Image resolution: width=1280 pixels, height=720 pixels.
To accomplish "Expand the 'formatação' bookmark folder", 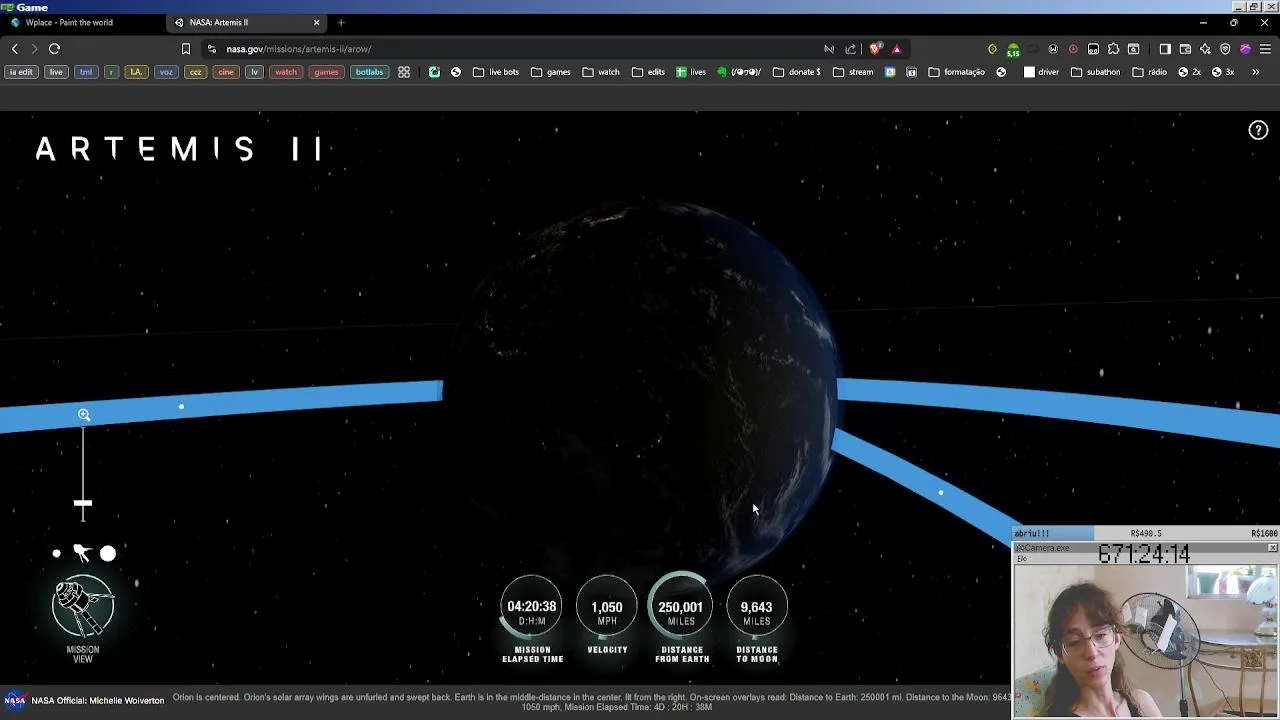I will (957, 72).
